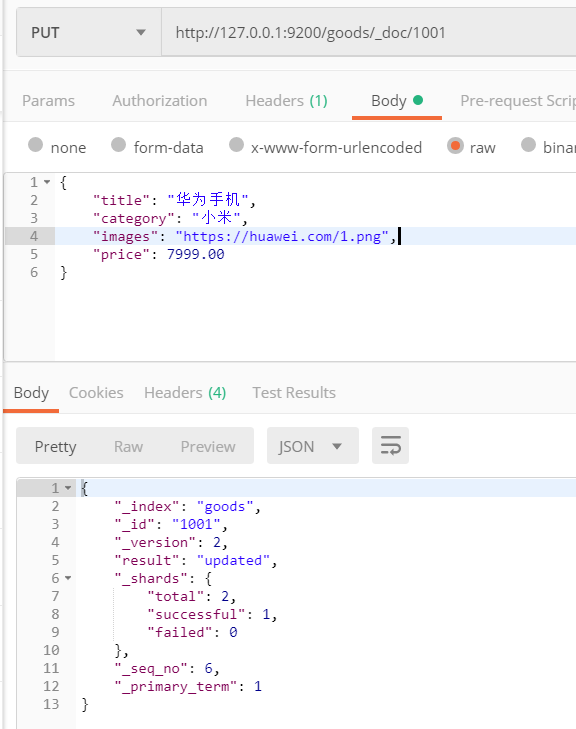
Task: Open the Pre-request Script tab
Action: [518, 100]
